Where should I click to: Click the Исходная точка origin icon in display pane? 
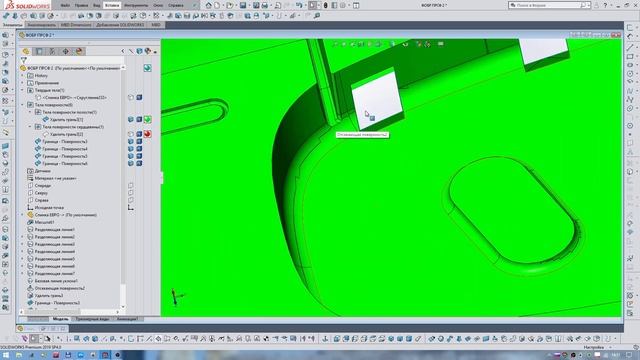click(x=131, y=208)
